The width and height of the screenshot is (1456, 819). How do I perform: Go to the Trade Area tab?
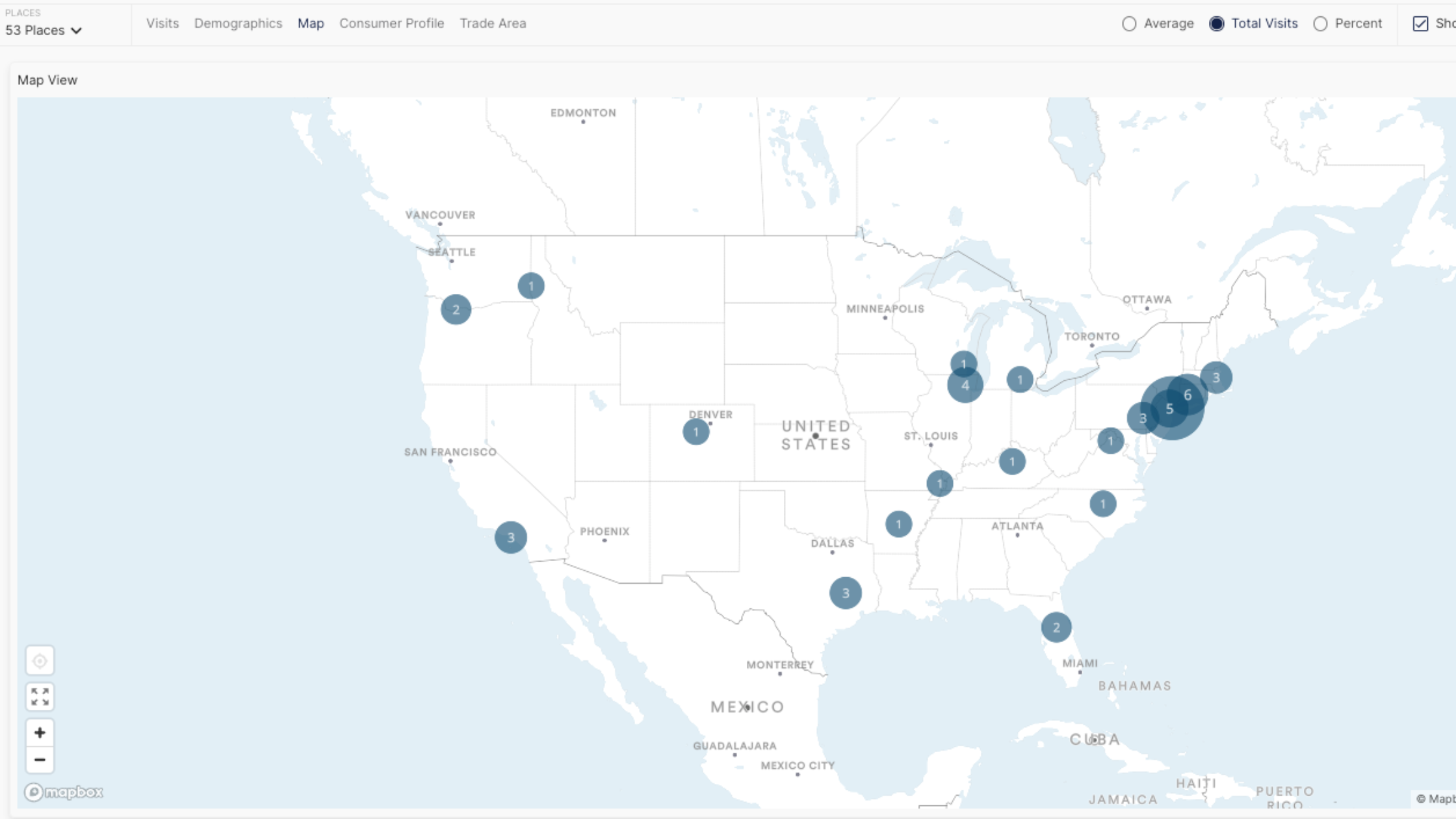point(493,23)
